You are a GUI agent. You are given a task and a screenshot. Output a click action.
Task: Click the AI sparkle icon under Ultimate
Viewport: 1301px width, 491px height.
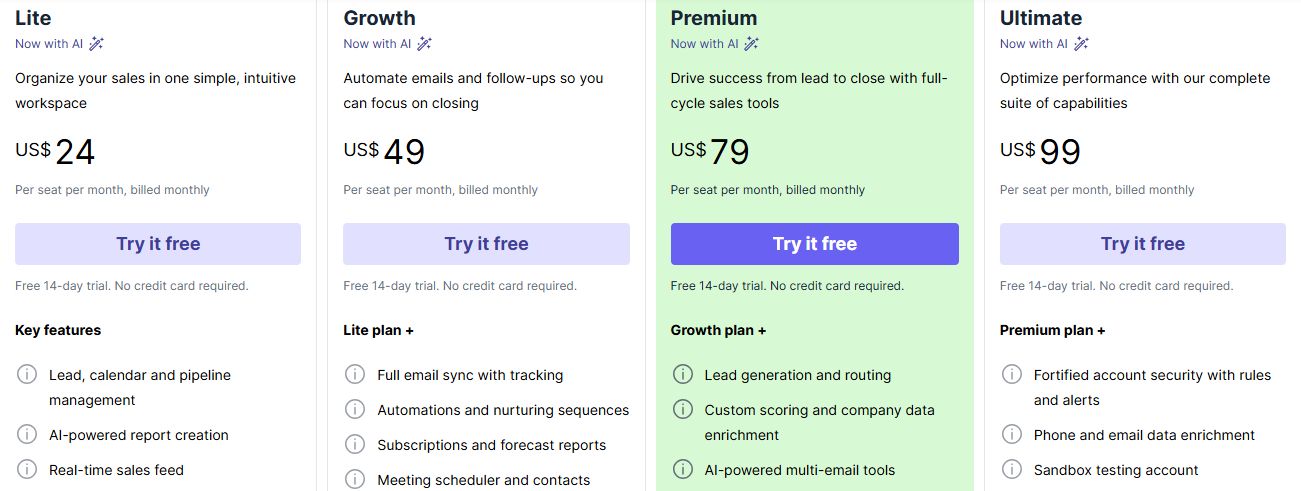point(1081,43)
